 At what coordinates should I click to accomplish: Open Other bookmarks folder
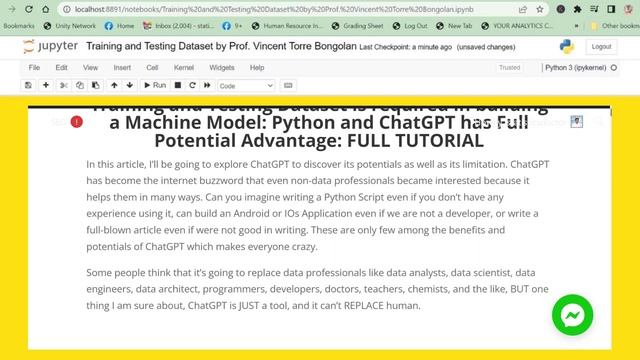coord(615,26)
